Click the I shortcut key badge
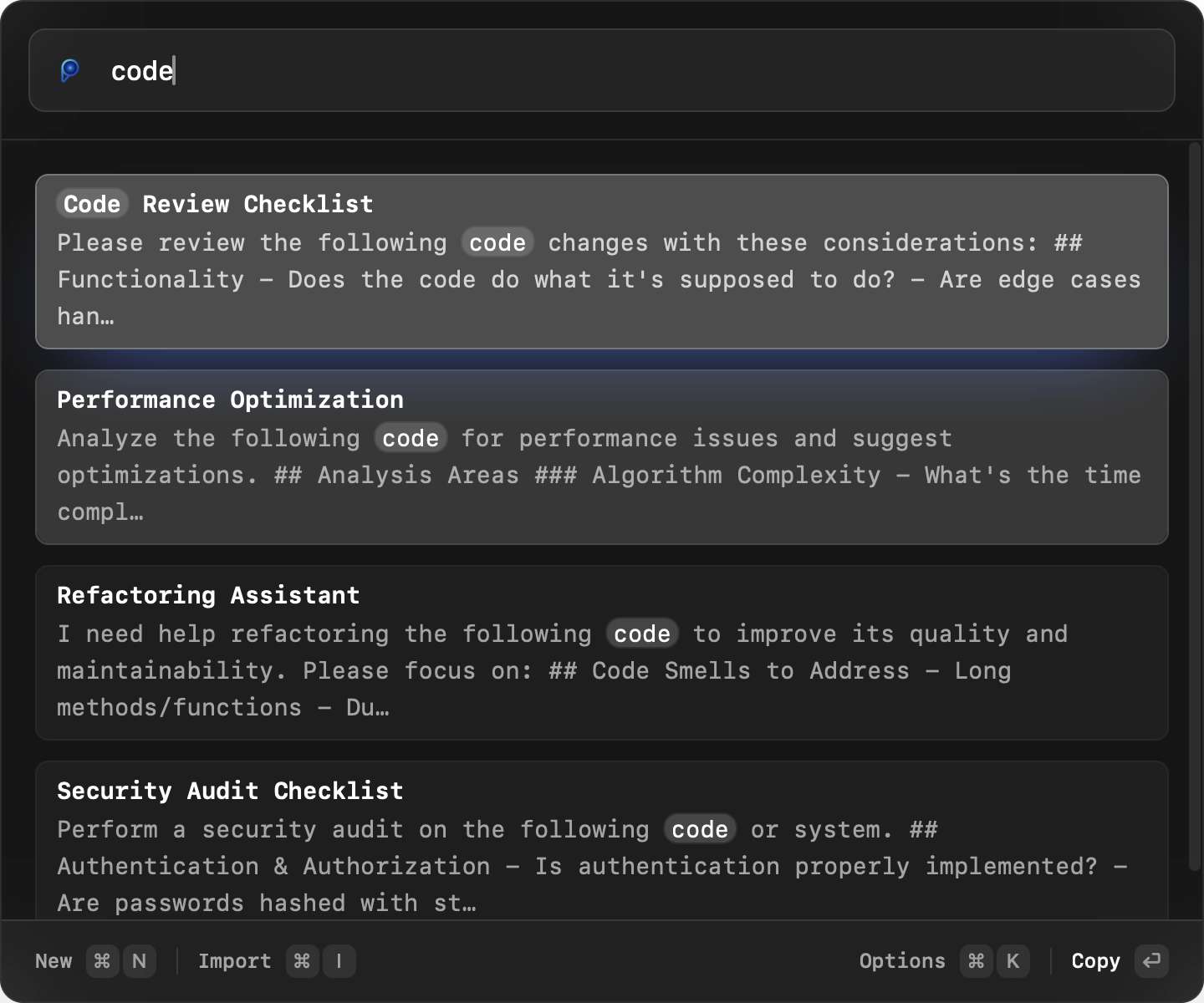The image size is (1204, 1003). (339, 961)
